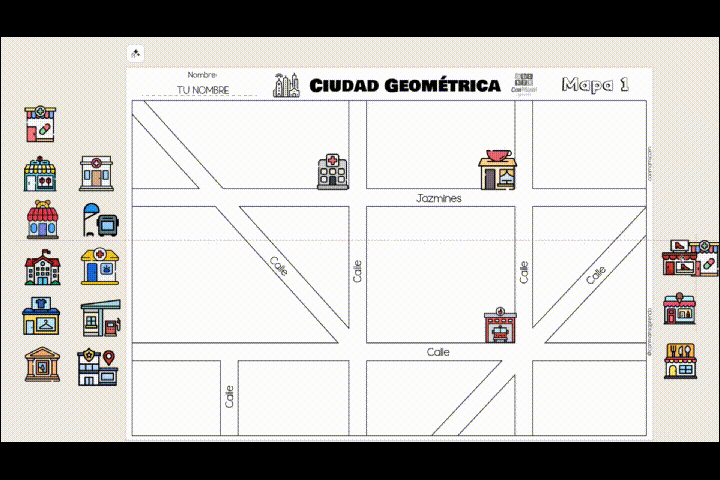Select the police station with location pin
Image resolution: width=720 pixels, height=480 pixels.
click(x=98, y=367)
